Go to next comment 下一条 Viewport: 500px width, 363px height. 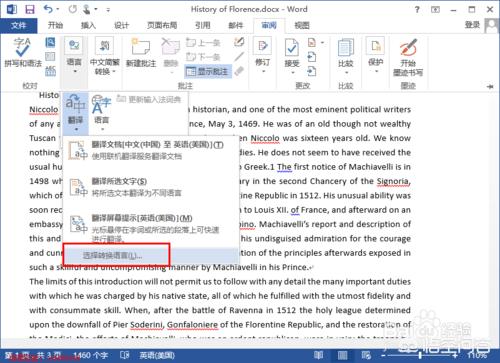[x=203, y=57]
